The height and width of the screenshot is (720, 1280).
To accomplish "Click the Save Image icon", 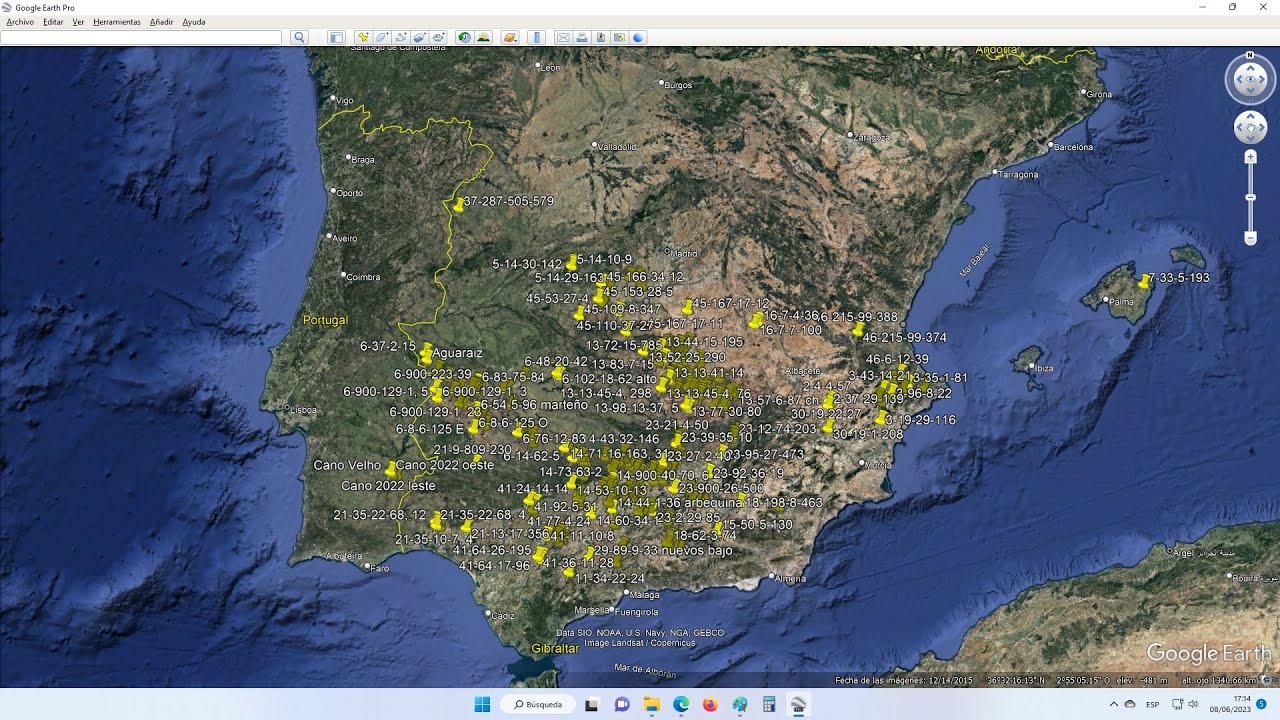I will (x=601, y=37).
